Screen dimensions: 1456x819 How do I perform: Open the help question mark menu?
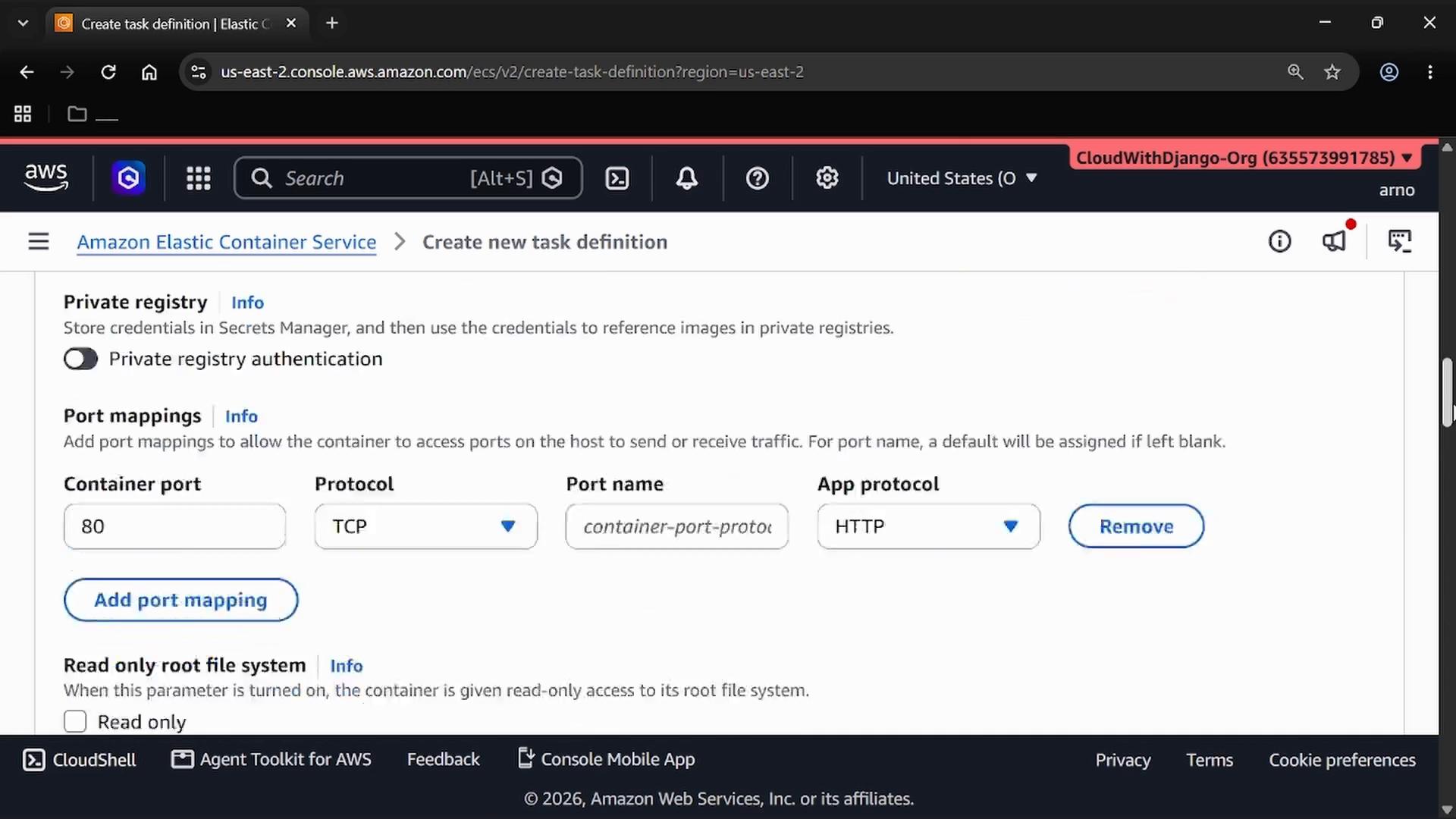(758, 178)
